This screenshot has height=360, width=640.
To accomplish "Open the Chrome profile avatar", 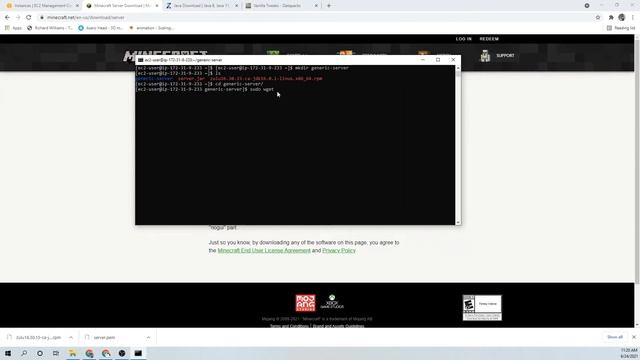I will [622, 18].
